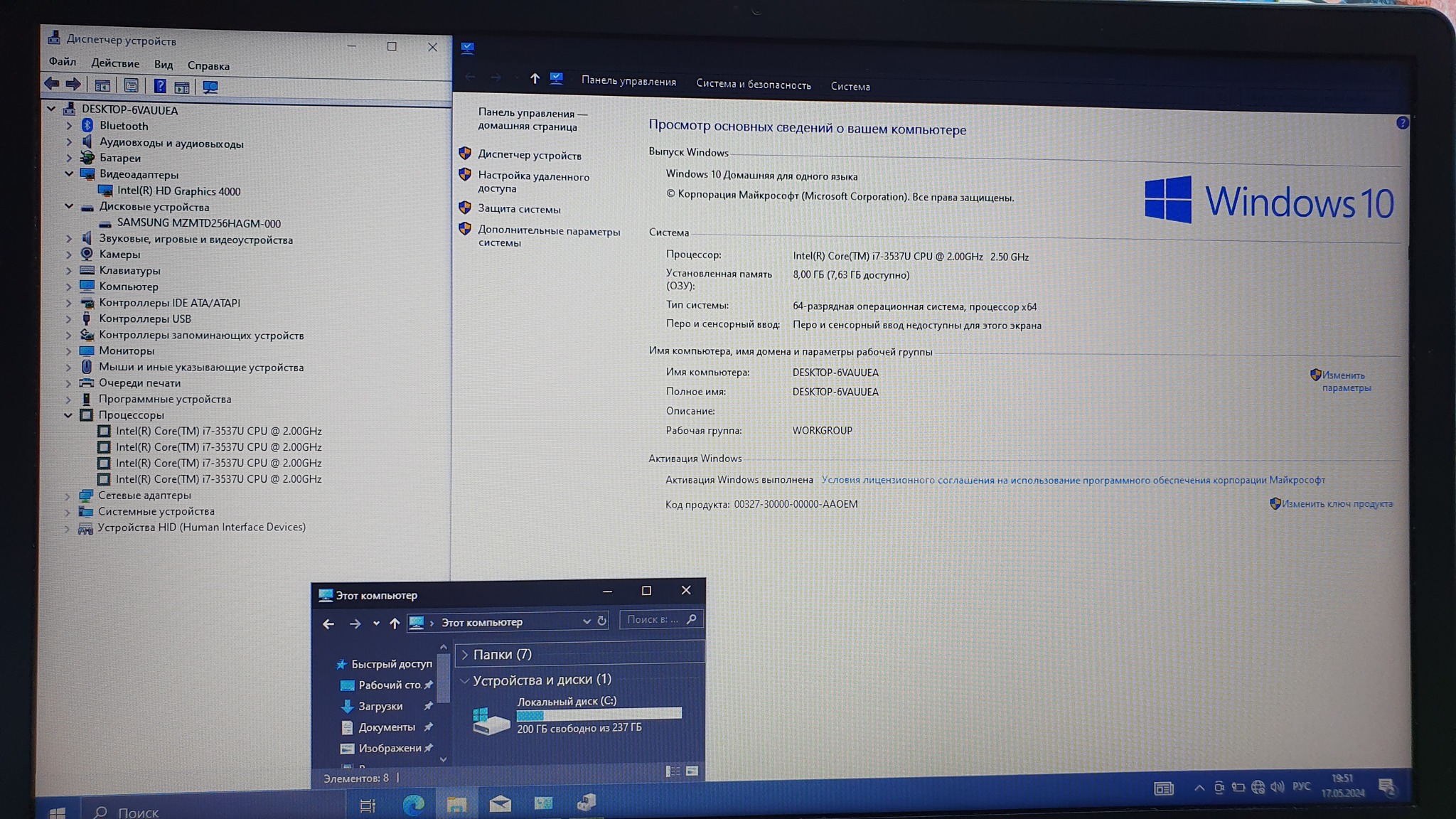Click the Изменить ключ продукта link
The image size is (1456, 819).
click(1337, 504)
